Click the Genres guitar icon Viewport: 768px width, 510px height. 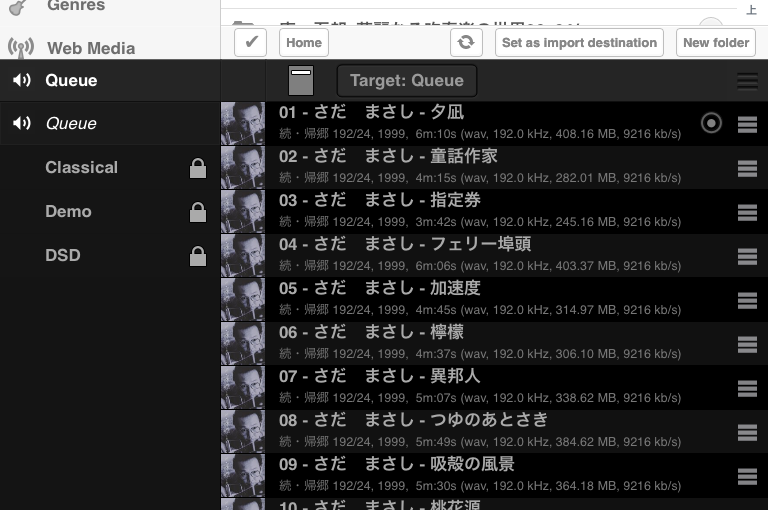point(18,7)
